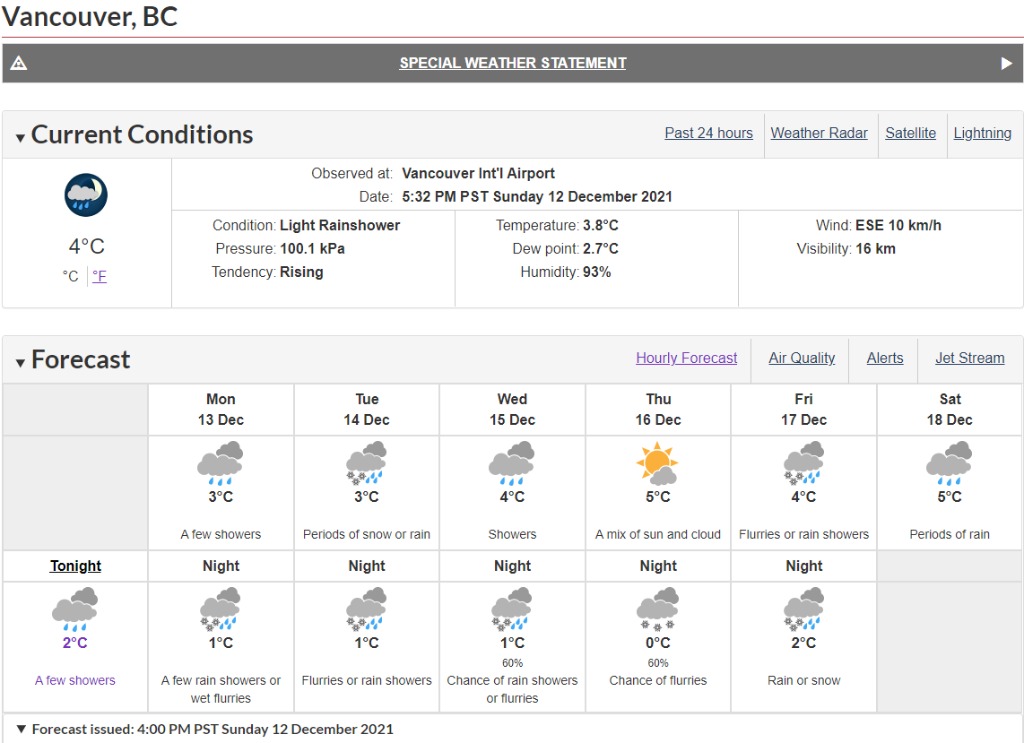Click Saturday 18 Dec periods of rain icon
Image resolution: width=1024 pixels, height=743 pixels.
coord(949,464)
